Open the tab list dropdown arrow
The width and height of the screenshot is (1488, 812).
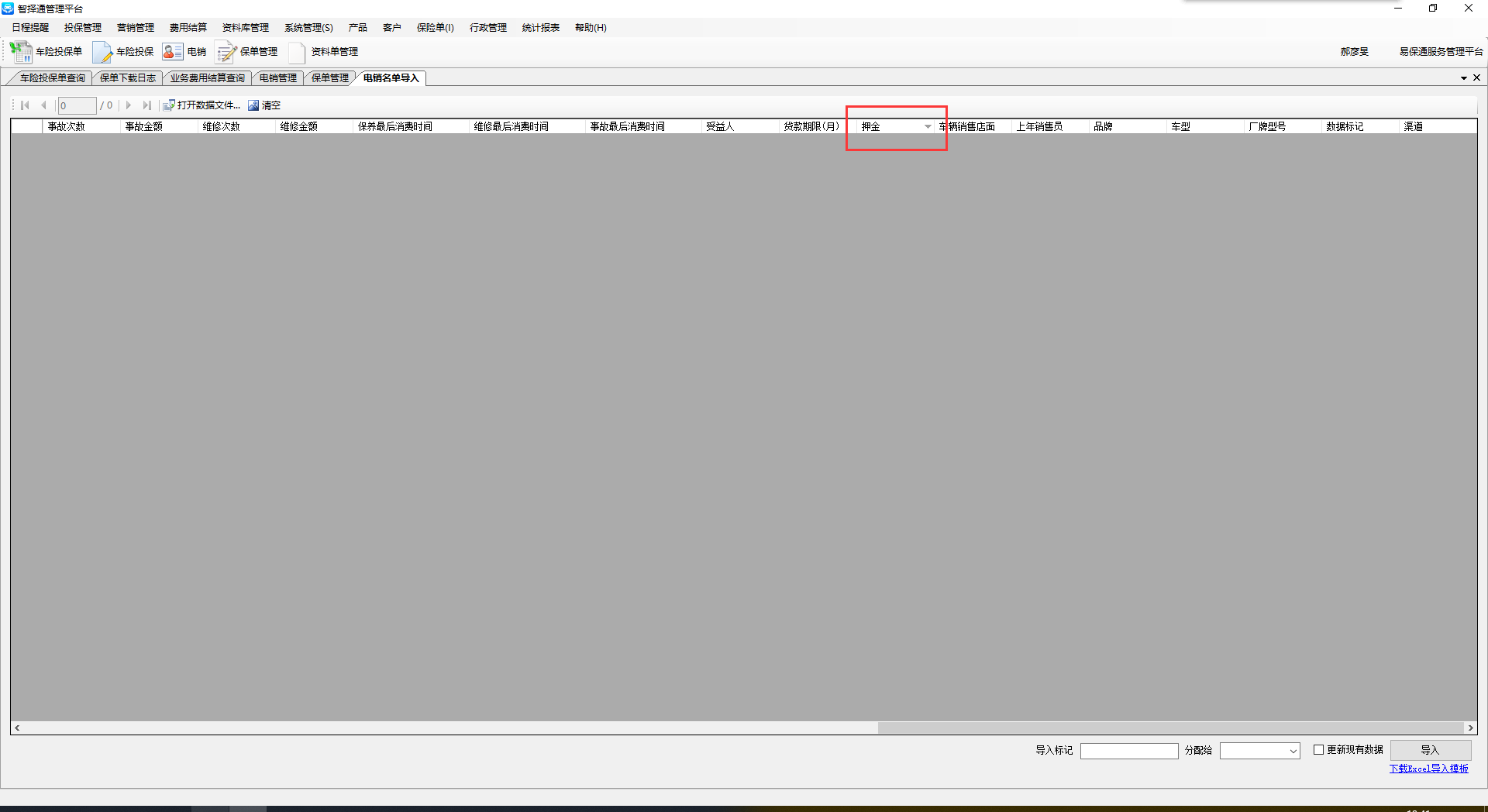1464,78
